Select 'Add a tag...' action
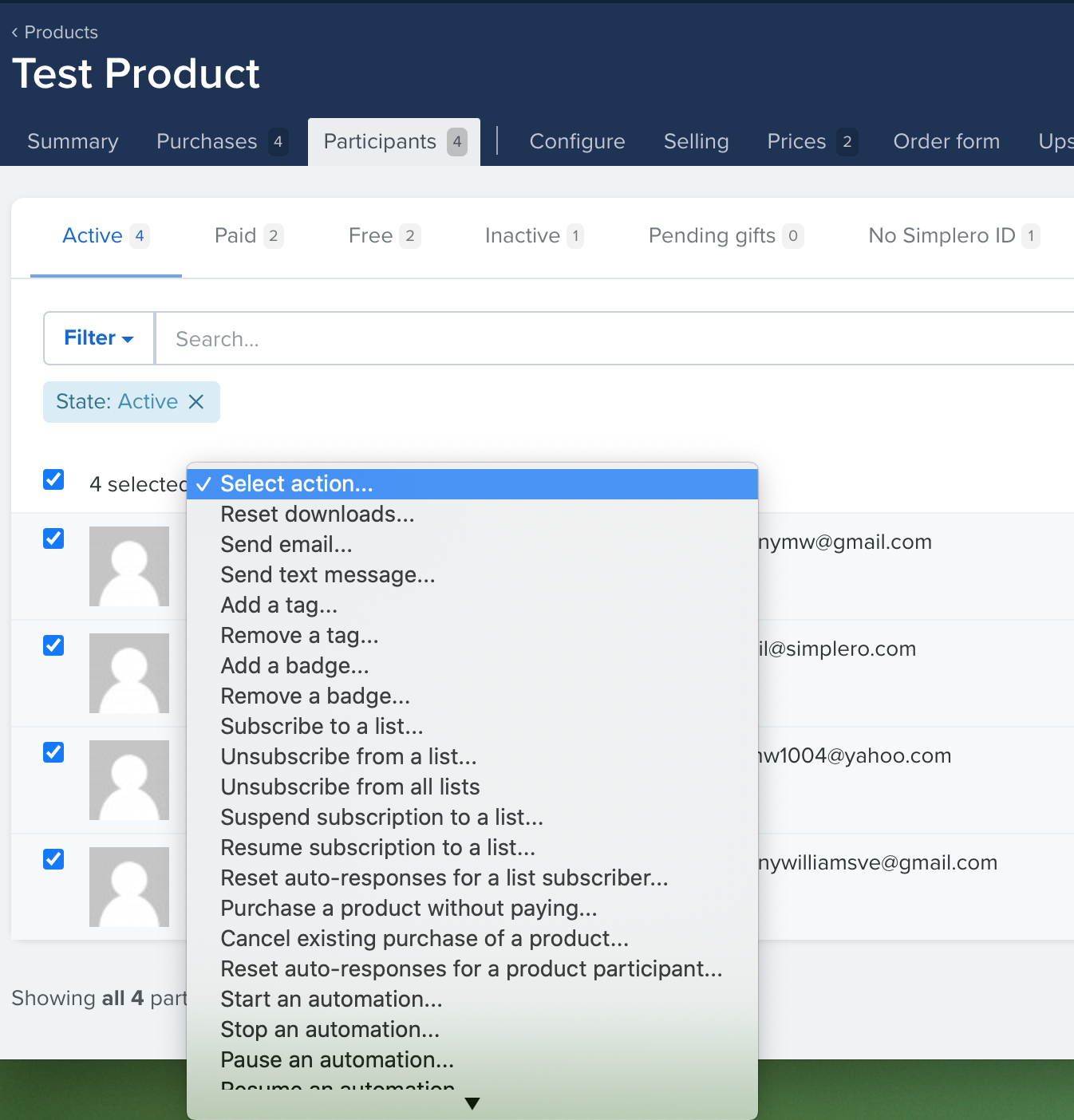 279,605
